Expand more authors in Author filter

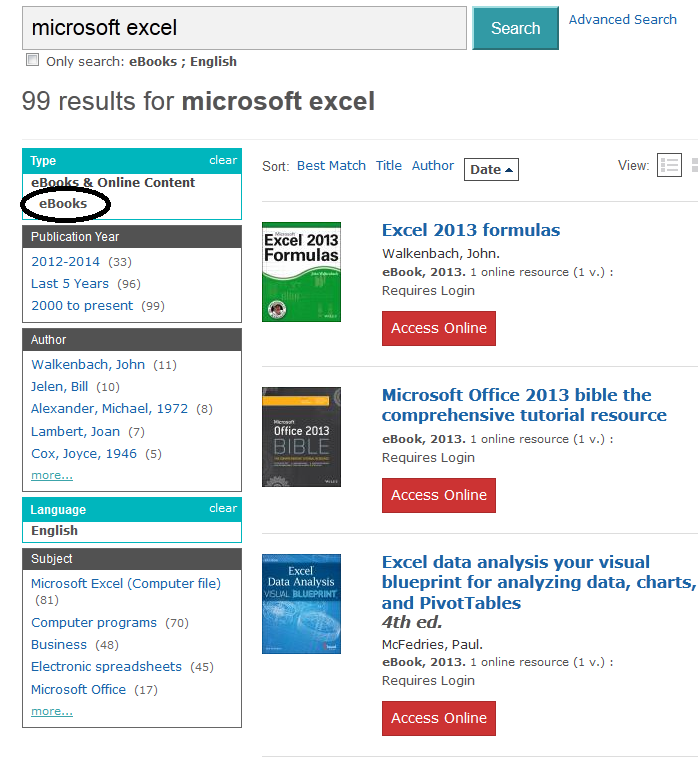(52, 475)
